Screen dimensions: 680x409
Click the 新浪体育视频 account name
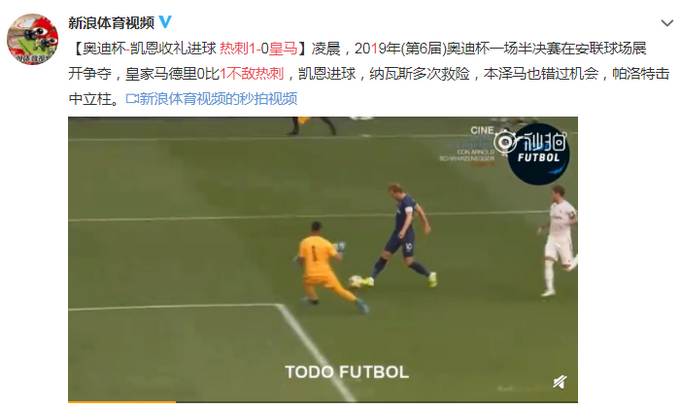coord(111,23)
